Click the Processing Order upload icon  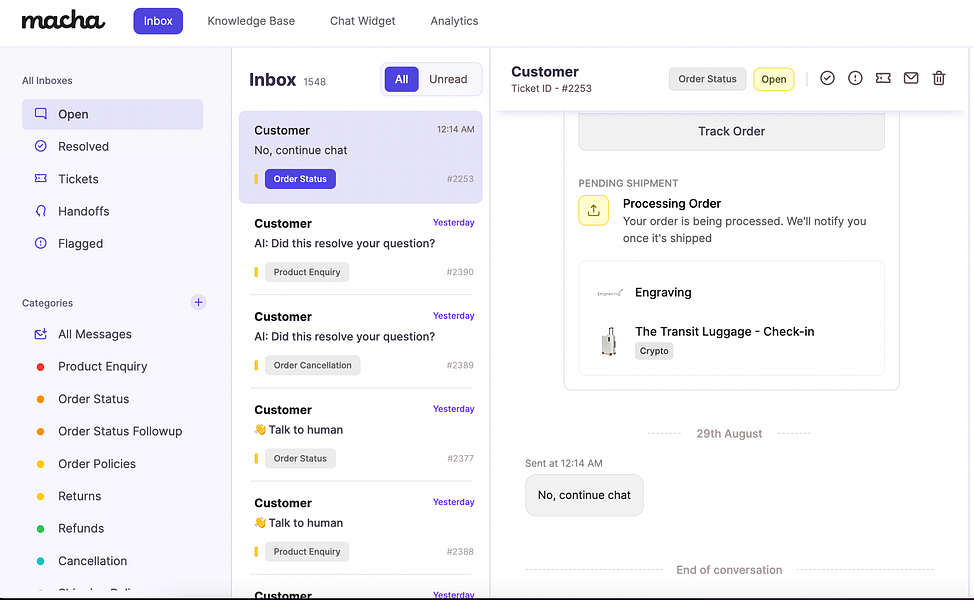tap(593, 211)
